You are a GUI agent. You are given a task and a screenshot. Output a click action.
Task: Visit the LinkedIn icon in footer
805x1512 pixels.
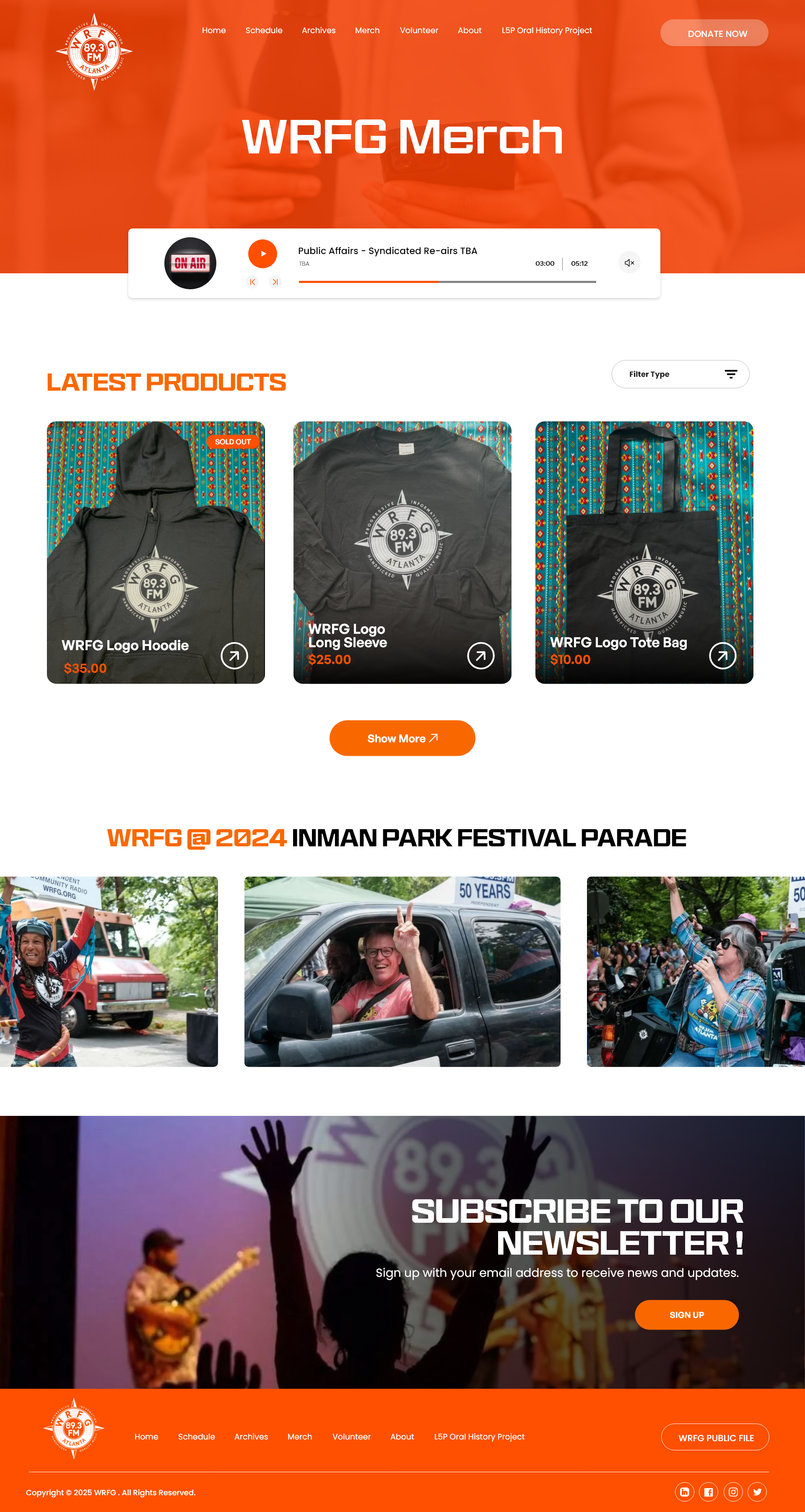click(x=685, y=1491)
